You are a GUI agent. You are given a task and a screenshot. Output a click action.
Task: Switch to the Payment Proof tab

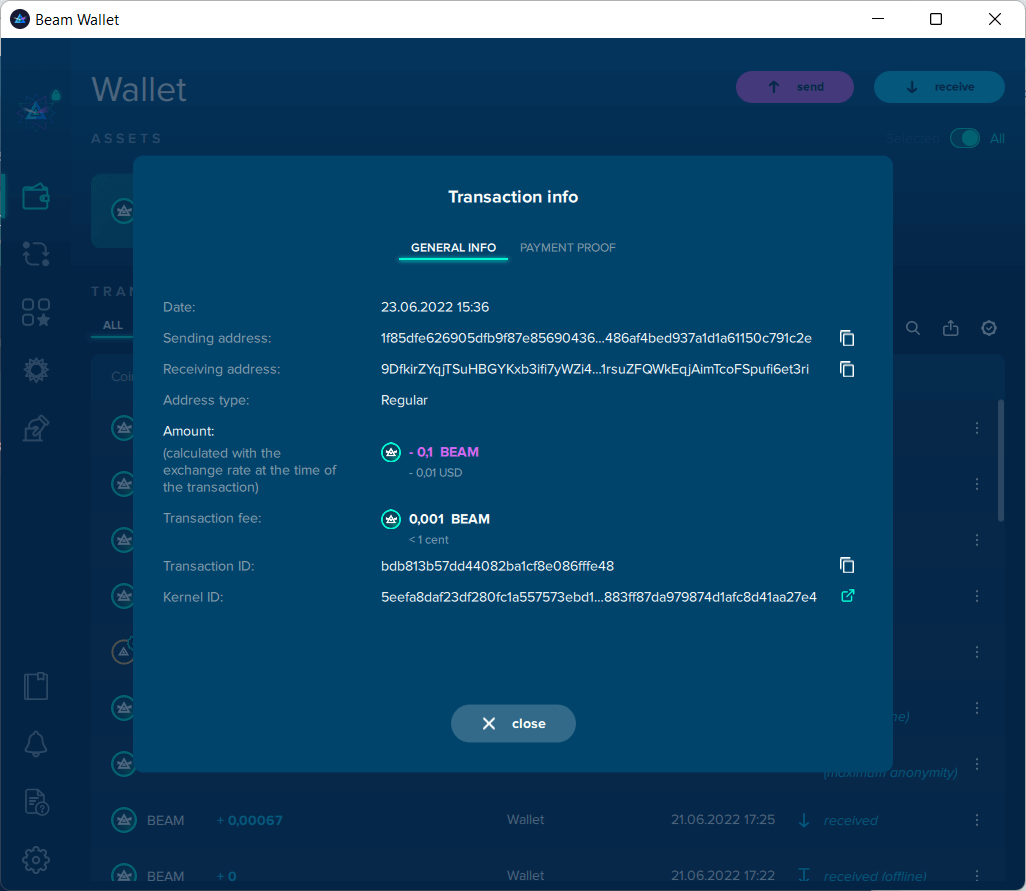click(567, 248)
